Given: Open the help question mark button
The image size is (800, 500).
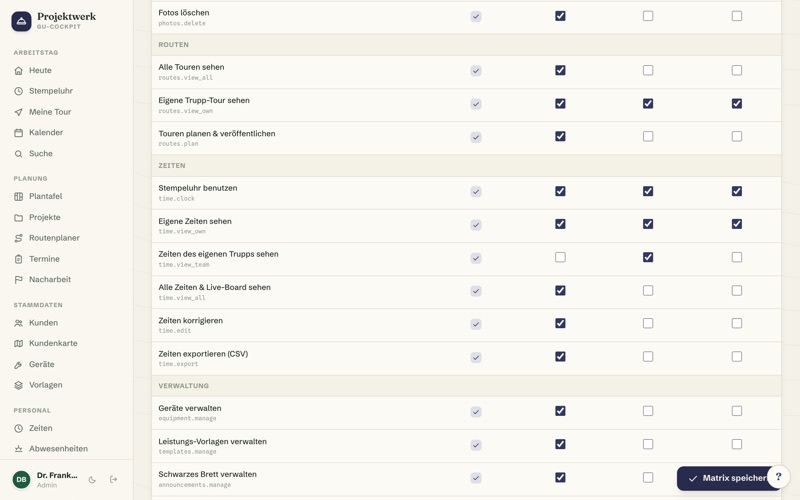Looking at the screenshot, I should [778, 477].
